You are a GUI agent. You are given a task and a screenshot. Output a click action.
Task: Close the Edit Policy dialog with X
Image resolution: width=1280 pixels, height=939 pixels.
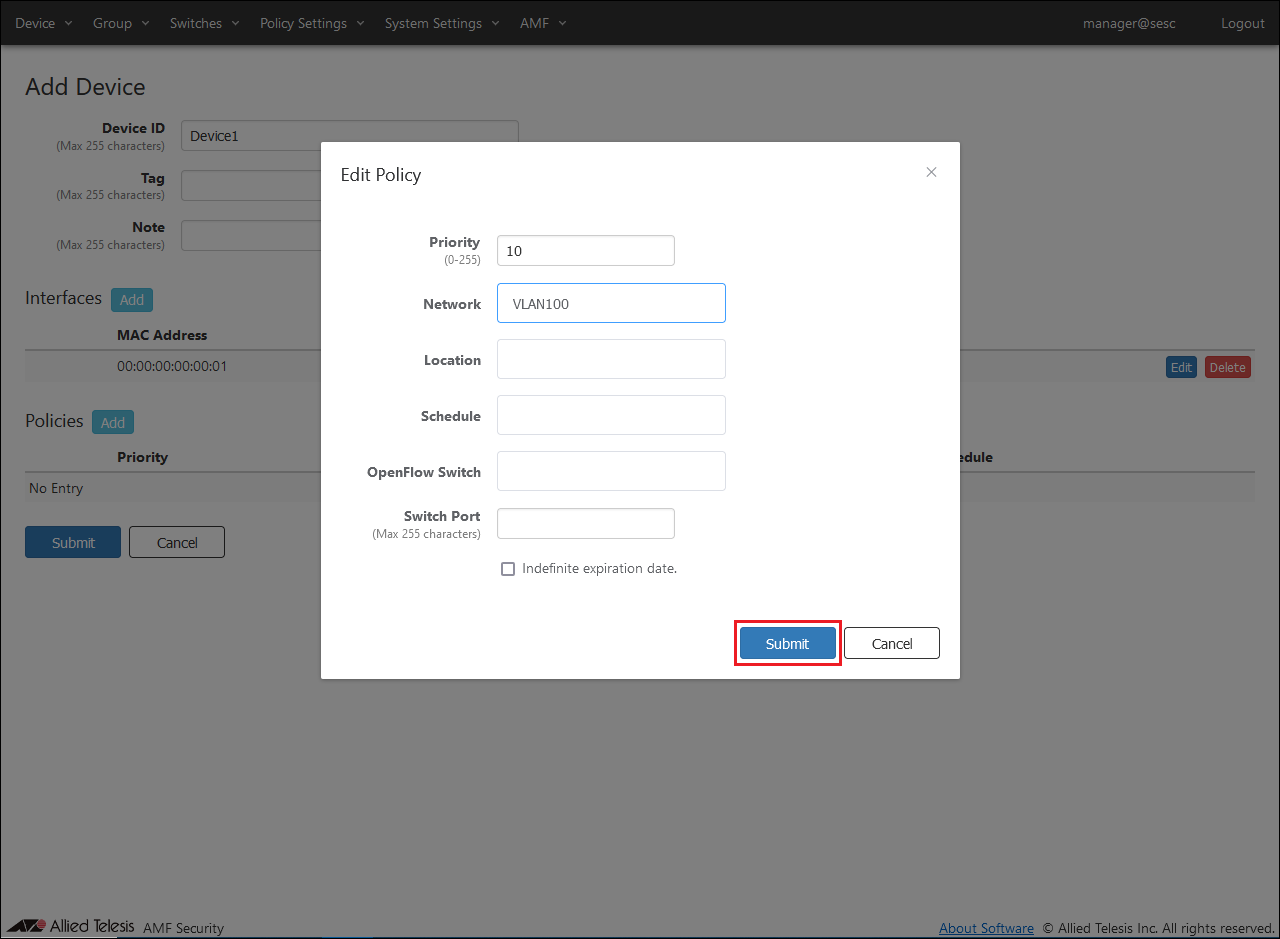tap(931, 172)
